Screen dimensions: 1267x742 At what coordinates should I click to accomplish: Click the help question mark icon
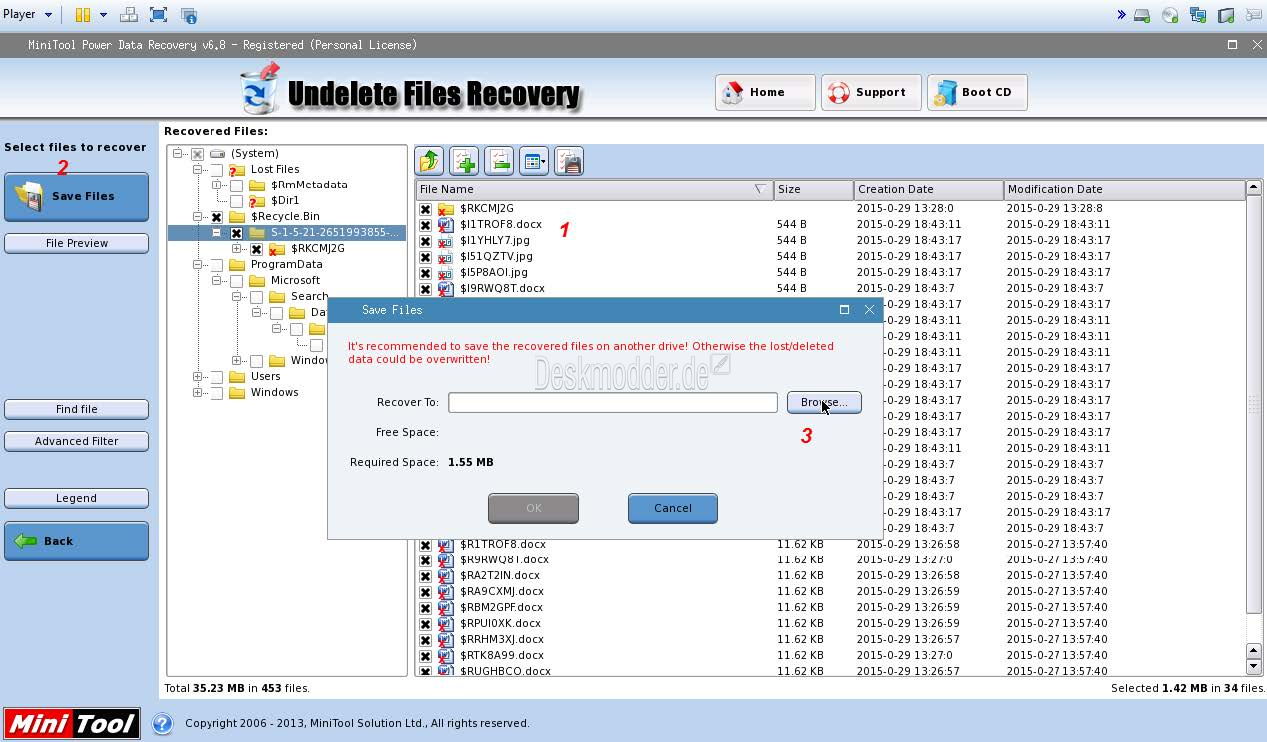point(162,723)
